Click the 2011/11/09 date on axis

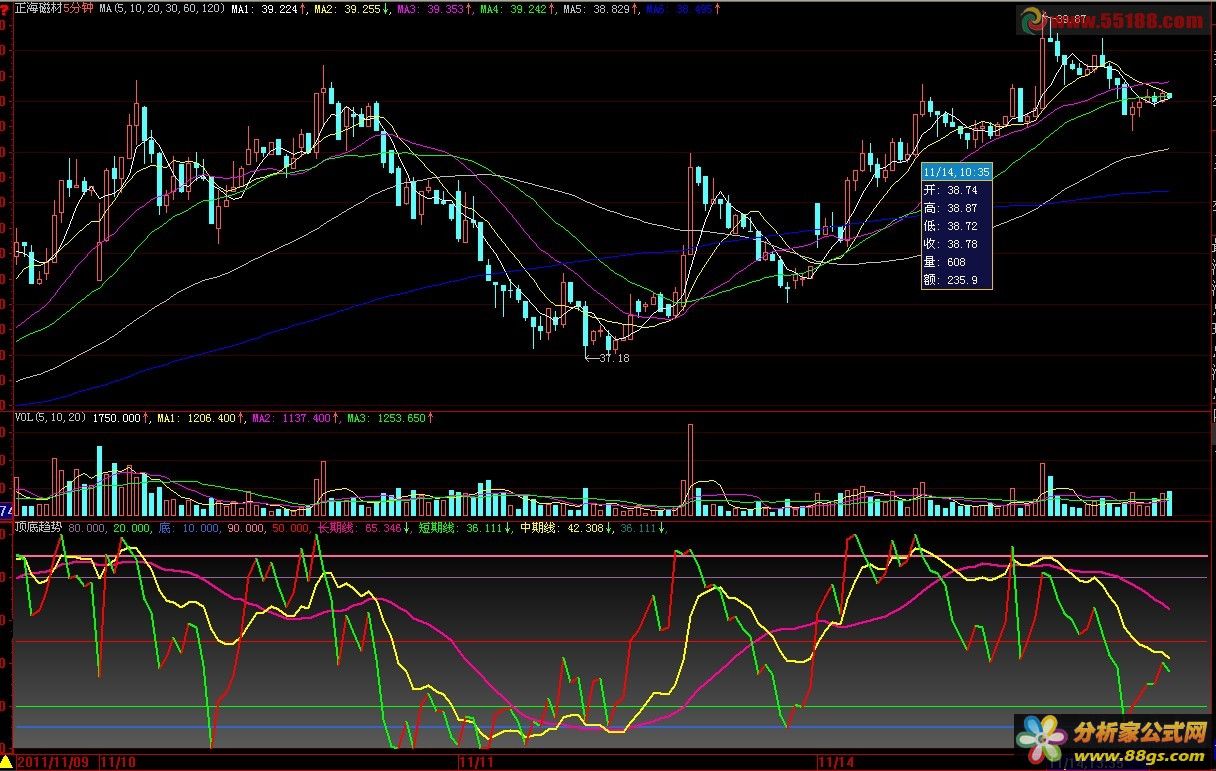pos(53,762)
